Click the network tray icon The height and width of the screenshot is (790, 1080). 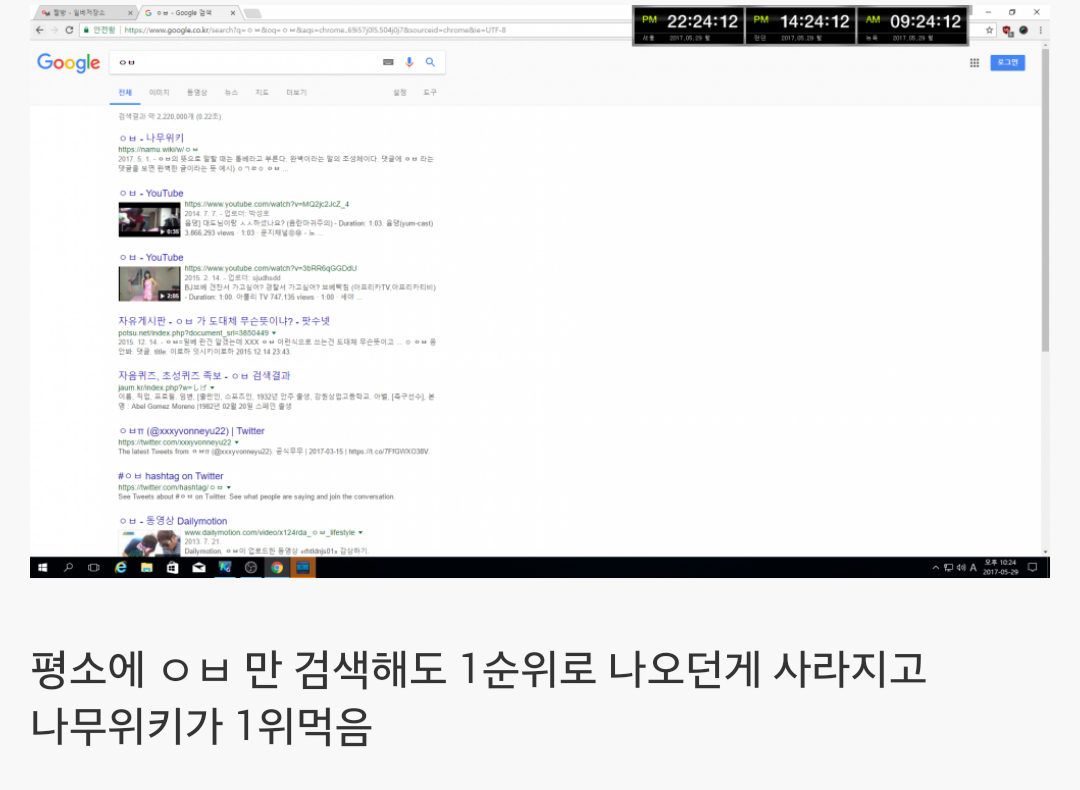pyautogui.click(x=948, y=568)
